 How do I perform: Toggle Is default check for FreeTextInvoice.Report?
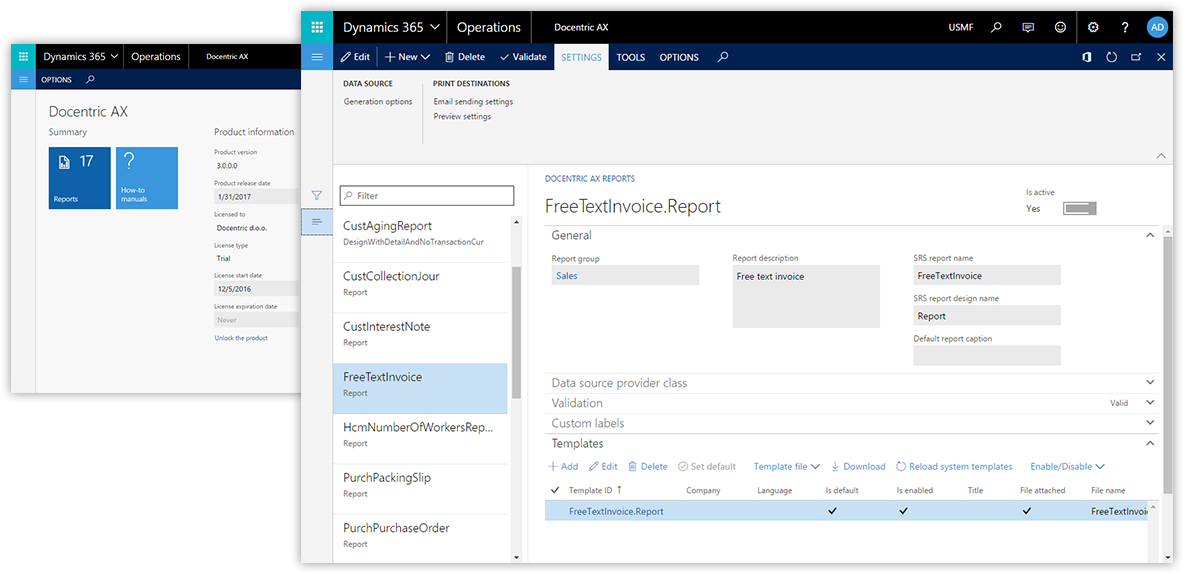833,511
